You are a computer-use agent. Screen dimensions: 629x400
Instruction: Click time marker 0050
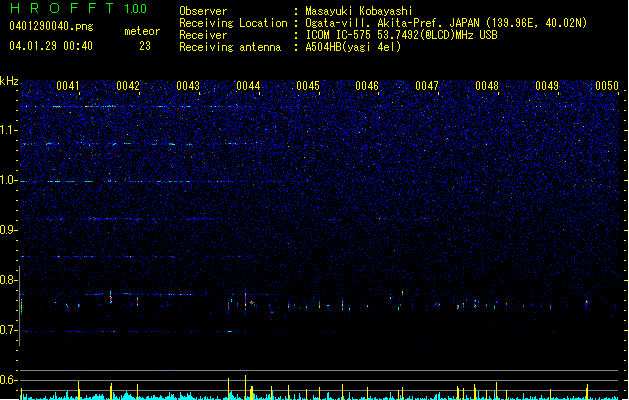pyautogui.click(x=607, y=86)
